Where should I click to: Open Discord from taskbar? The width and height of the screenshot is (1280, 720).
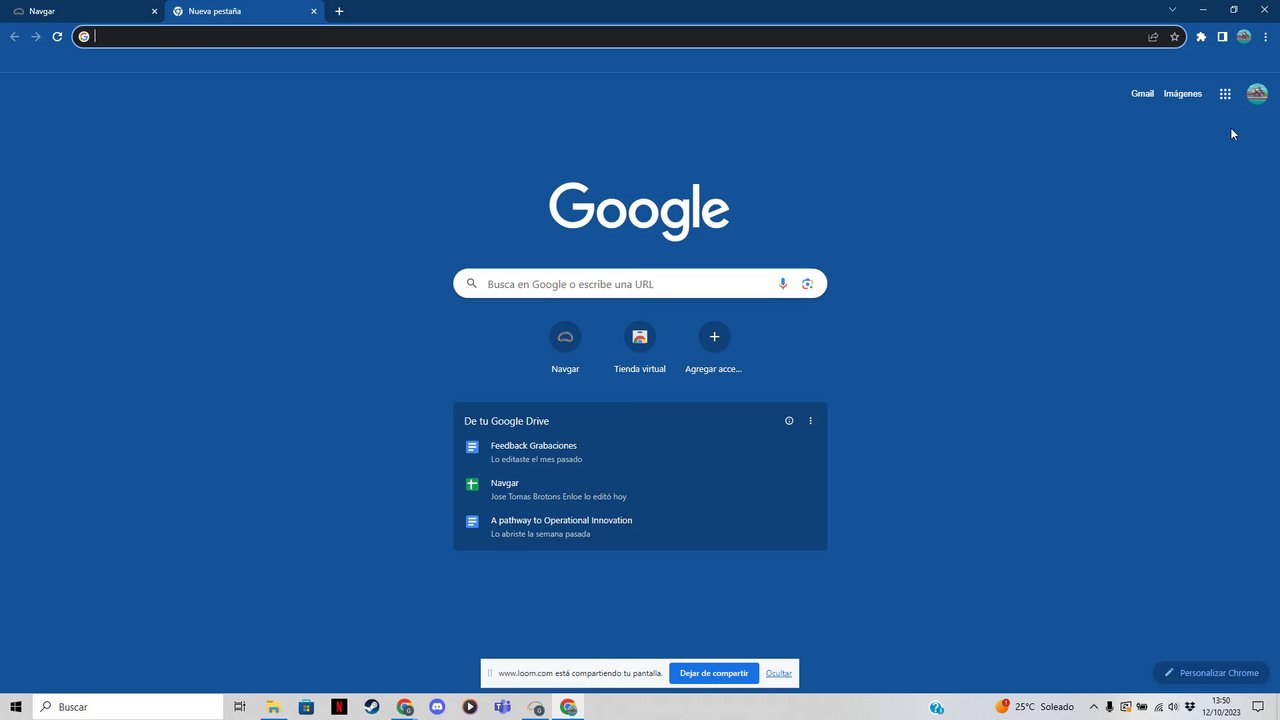point(437,707)
